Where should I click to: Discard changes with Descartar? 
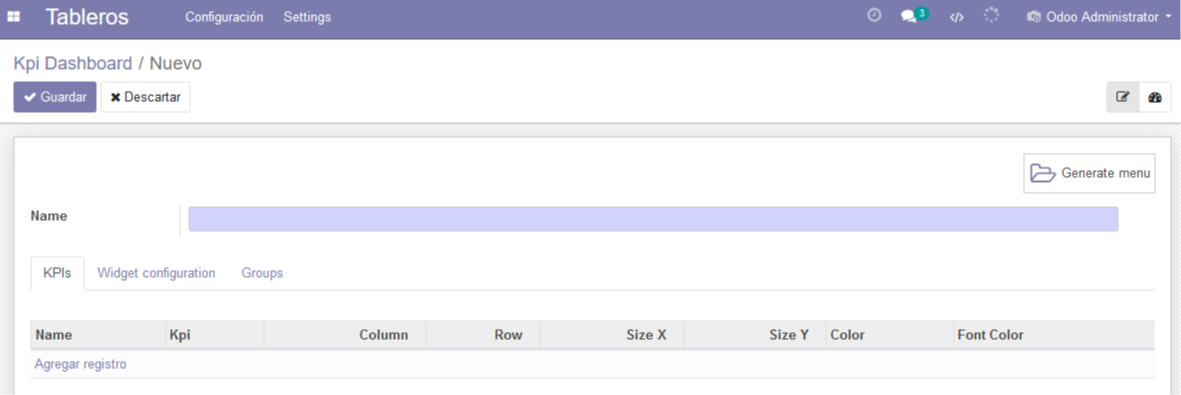[x=145, y=97]
